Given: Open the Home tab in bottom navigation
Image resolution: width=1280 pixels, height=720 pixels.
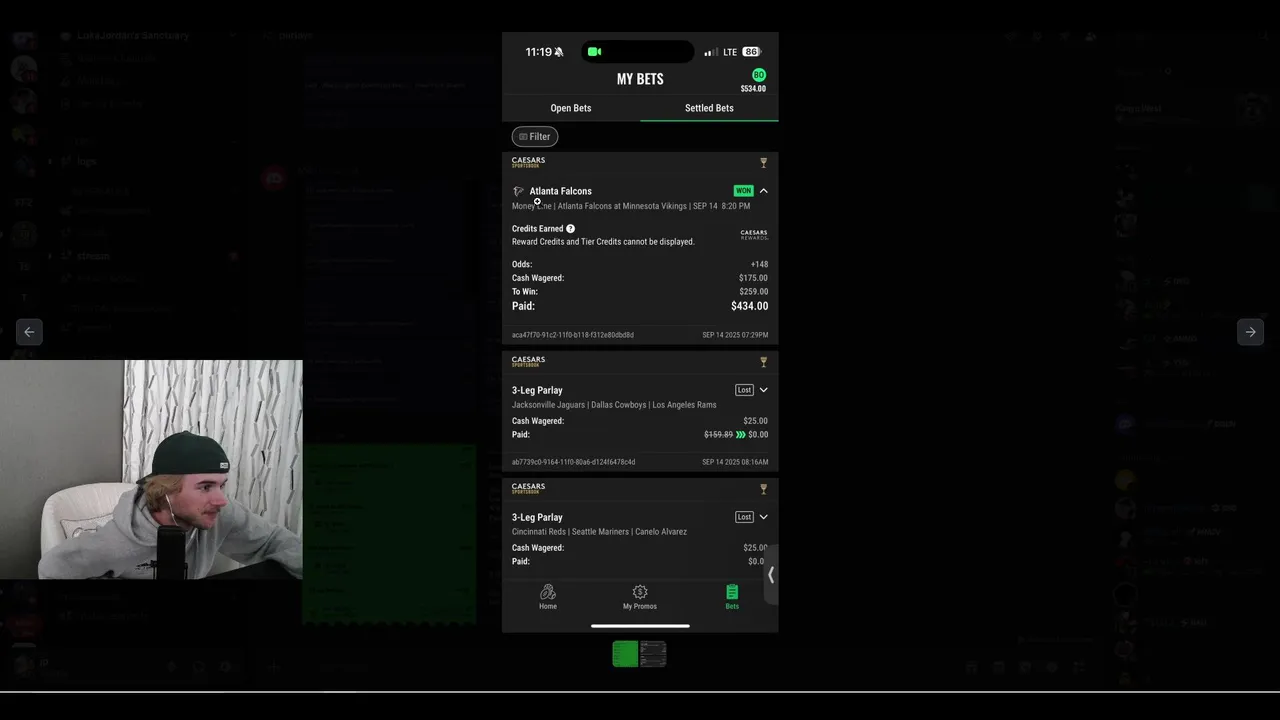Looking at the screenshot, I should pyautogui.click(x=548, y=597).
